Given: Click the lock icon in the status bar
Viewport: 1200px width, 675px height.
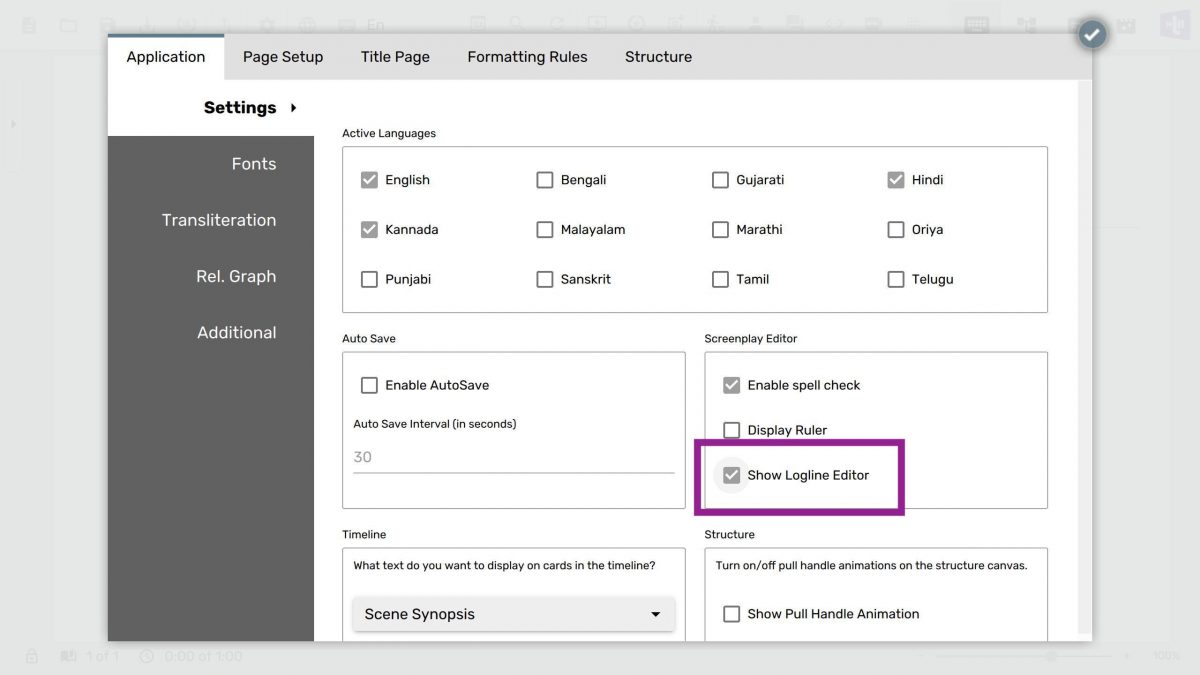Looking at the screenshot, I should click(x=30, y=656).
